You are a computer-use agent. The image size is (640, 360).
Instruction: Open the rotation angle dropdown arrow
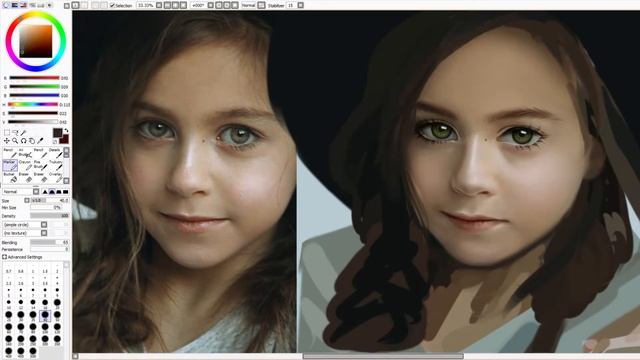[x=211, y=5]
